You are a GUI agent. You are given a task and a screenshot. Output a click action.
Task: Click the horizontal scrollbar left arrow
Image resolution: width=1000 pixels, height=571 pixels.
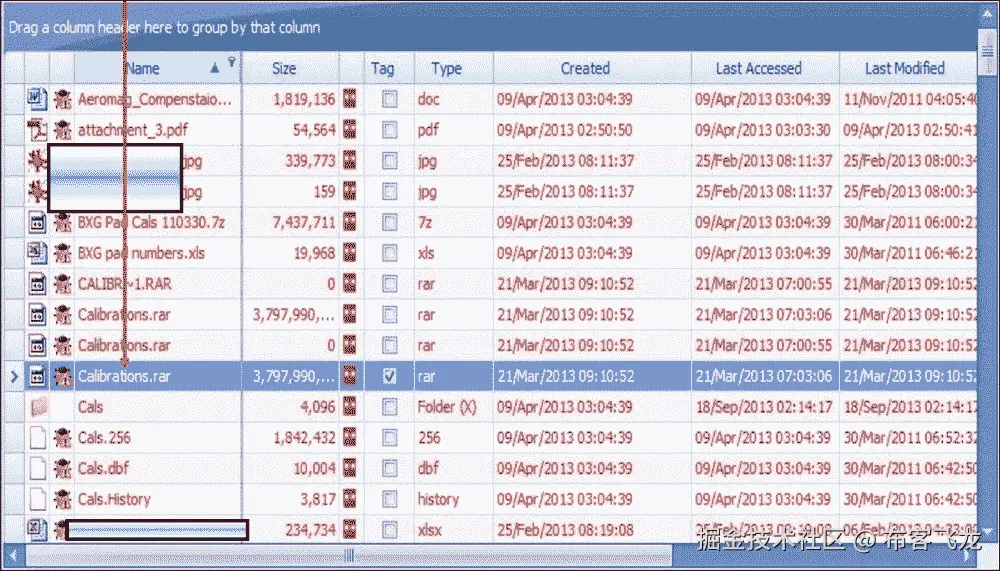click(x=14, y=556)
